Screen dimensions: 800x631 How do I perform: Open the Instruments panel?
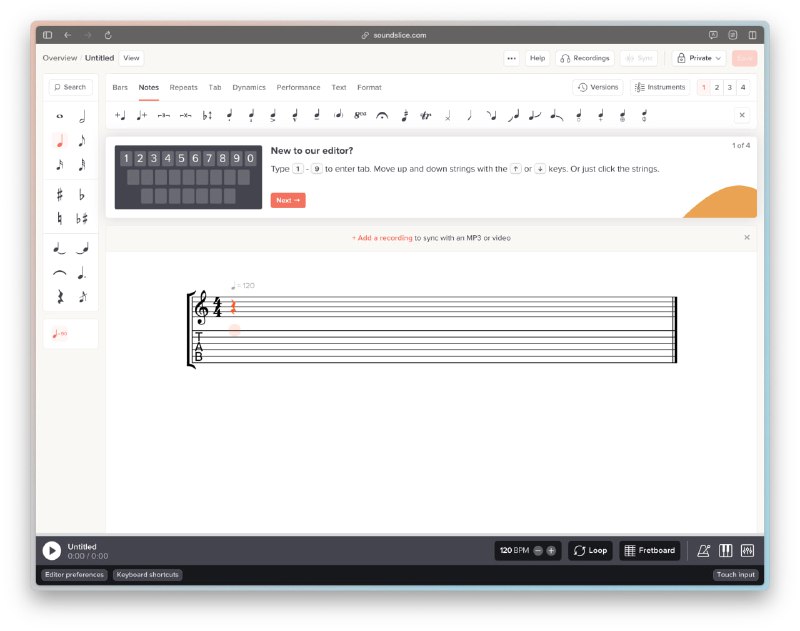(660, 87)
